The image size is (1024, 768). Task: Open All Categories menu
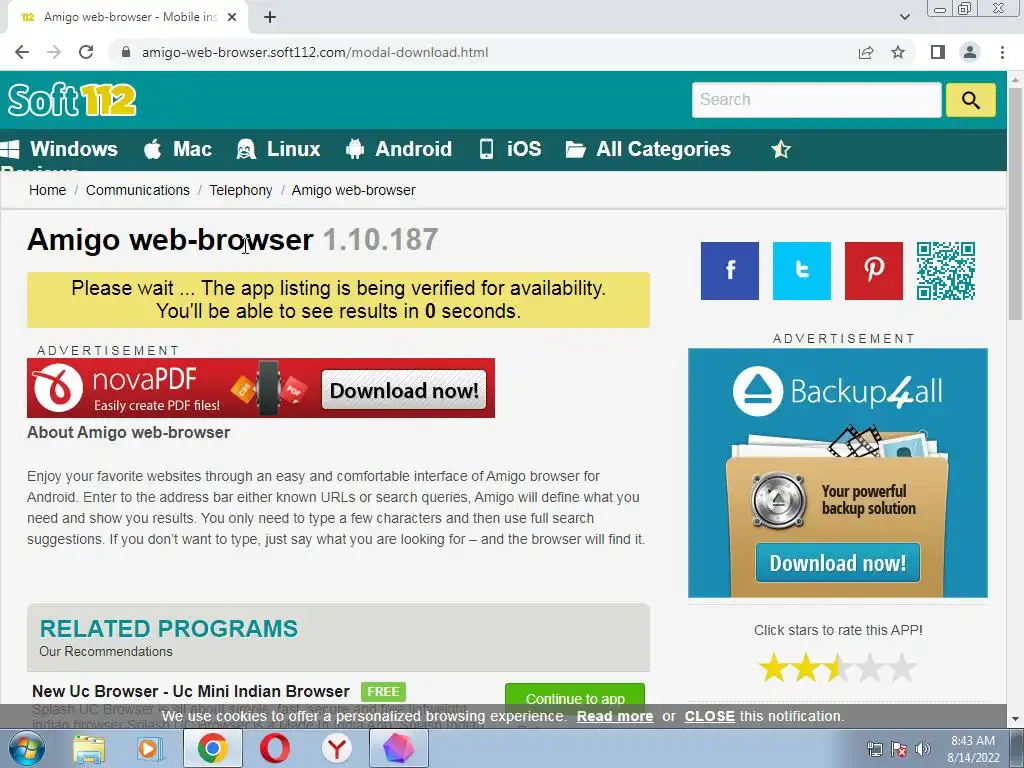tap(648, 149)
